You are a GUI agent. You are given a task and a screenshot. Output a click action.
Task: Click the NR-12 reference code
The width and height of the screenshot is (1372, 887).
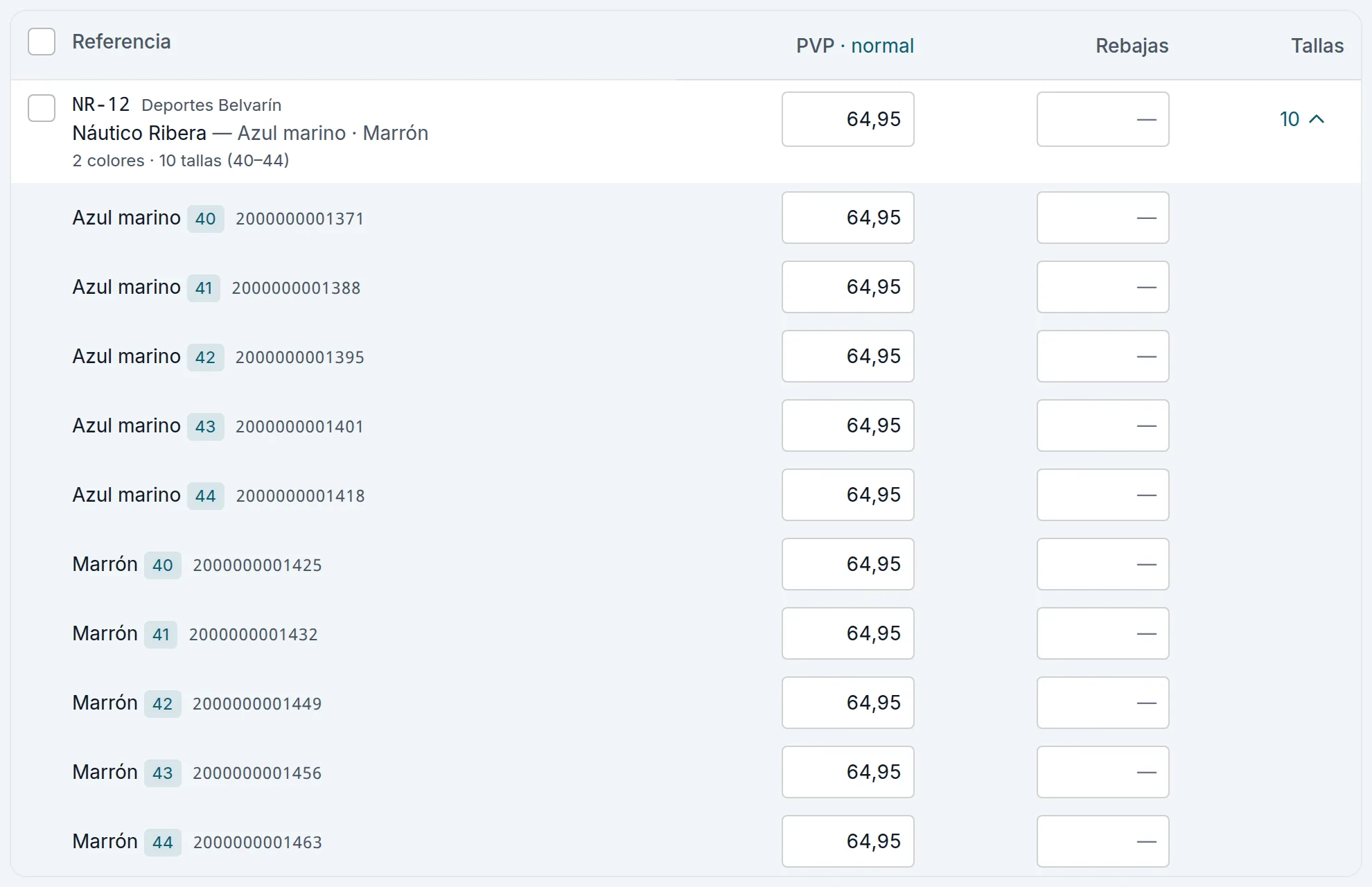click(x=101, y=105)
